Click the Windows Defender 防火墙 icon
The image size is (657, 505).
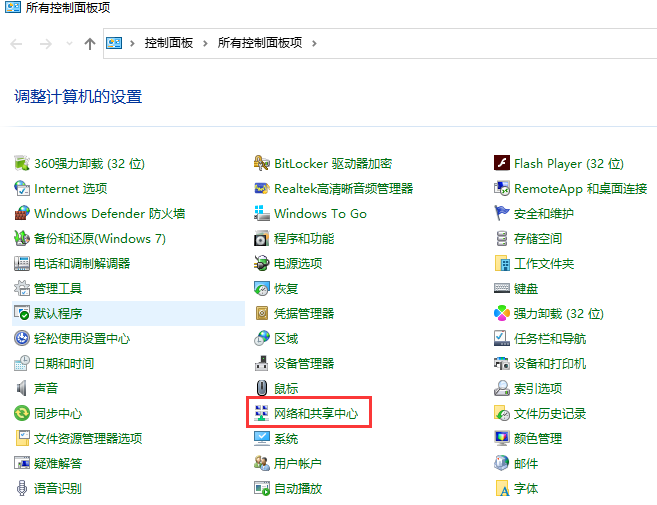[x=23, y=213]
